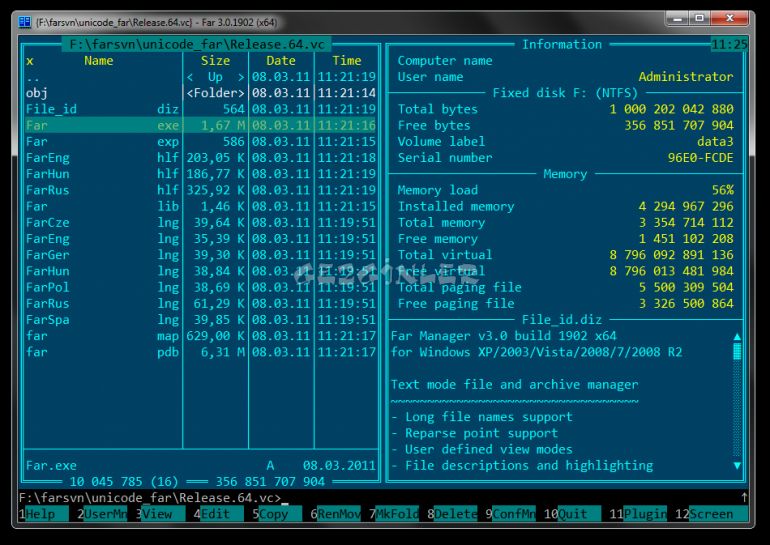The height and width of the screenshot is (545, 770).
Task: Select the obj folder in the file list
Action: pos(37,93)
